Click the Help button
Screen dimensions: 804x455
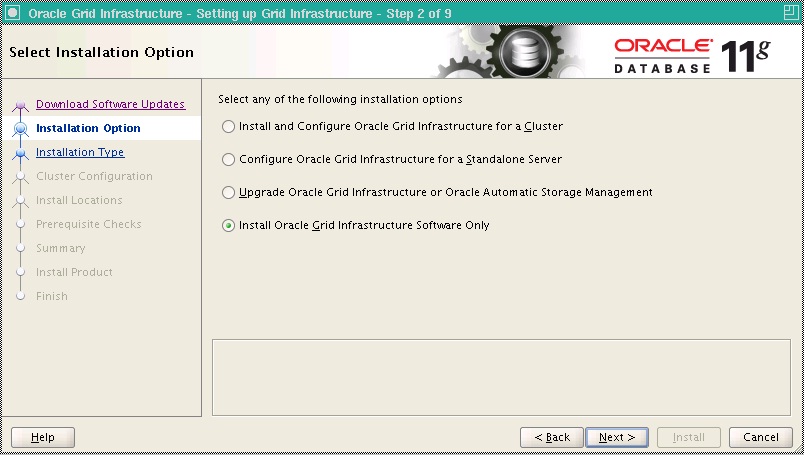point(43,438)
